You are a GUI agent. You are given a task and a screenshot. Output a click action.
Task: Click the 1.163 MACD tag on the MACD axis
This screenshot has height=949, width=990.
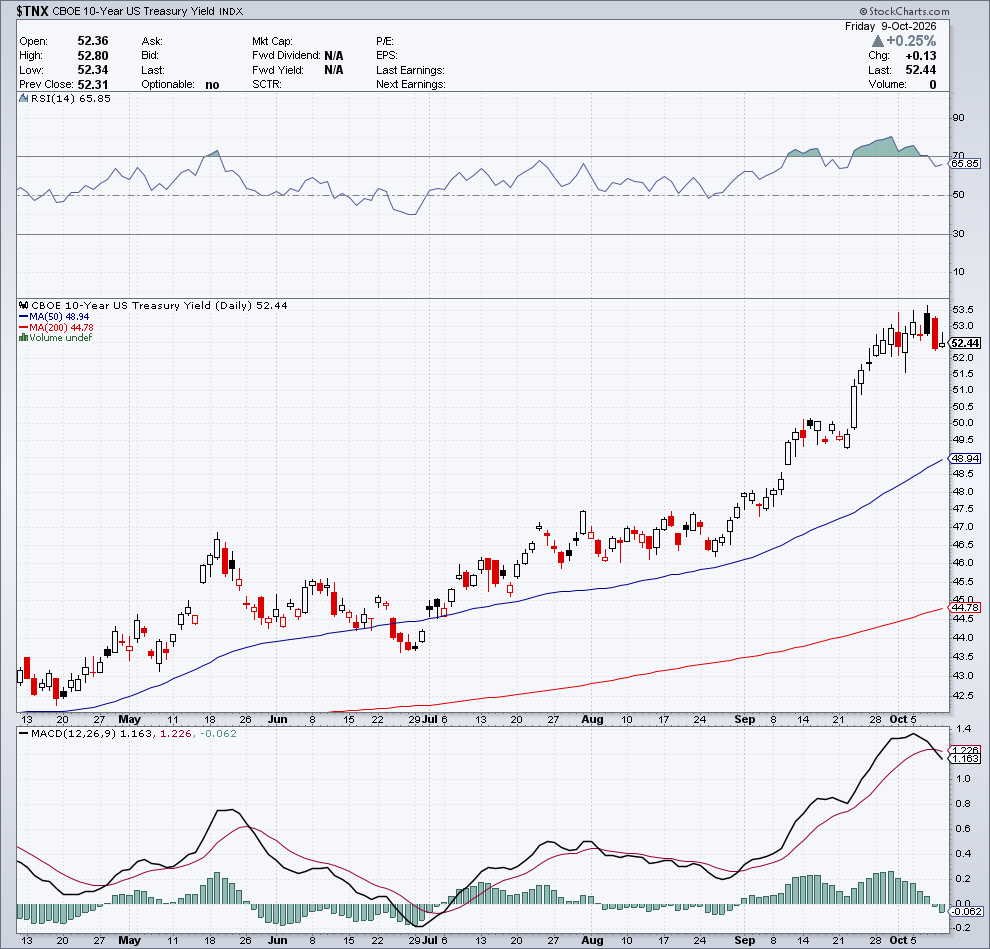[x=966, y=758]
